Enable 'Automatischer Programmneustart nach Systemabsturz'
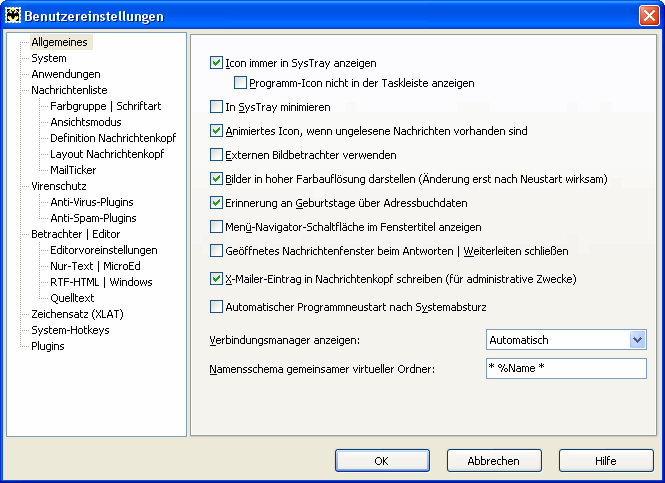 (216, 307)
